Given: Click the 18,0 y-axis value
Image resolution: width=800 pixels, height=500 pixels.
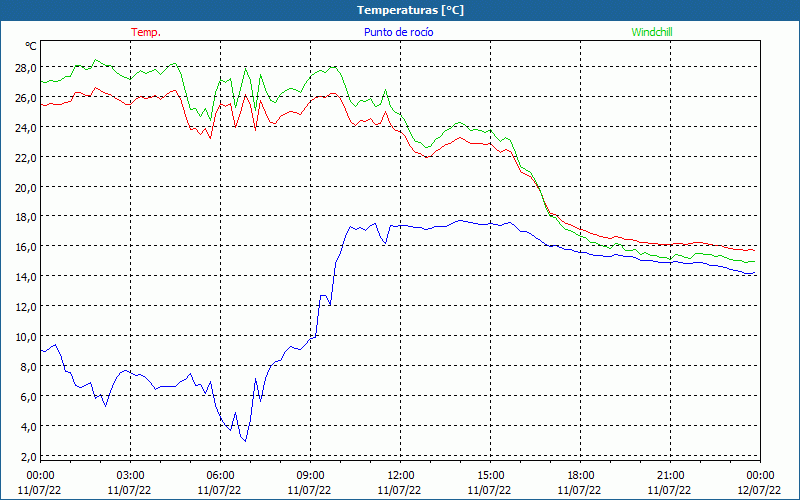Looking at the screenshot, I should point(26,217).
